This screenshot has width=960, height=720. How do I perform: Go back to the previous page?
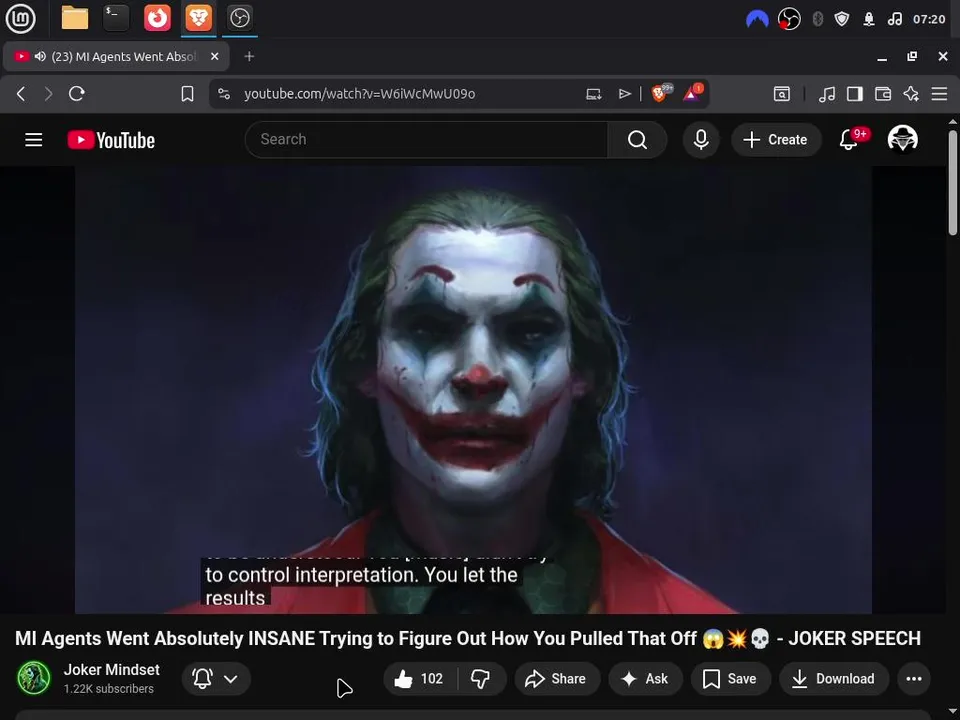[21, 94]
